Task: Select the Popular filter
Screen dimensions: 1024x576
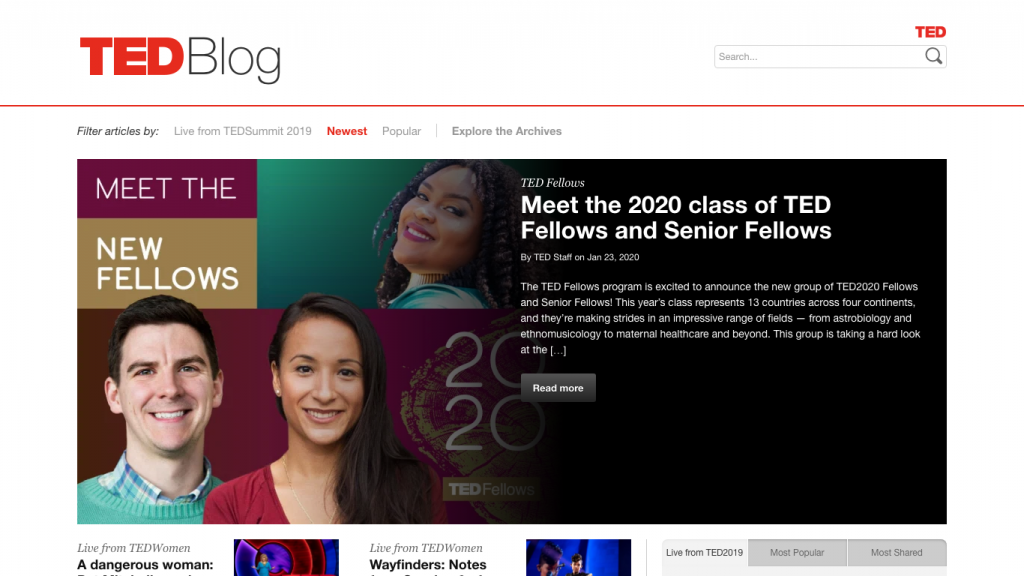Action: pyautogui.click(x=401, y=131)
